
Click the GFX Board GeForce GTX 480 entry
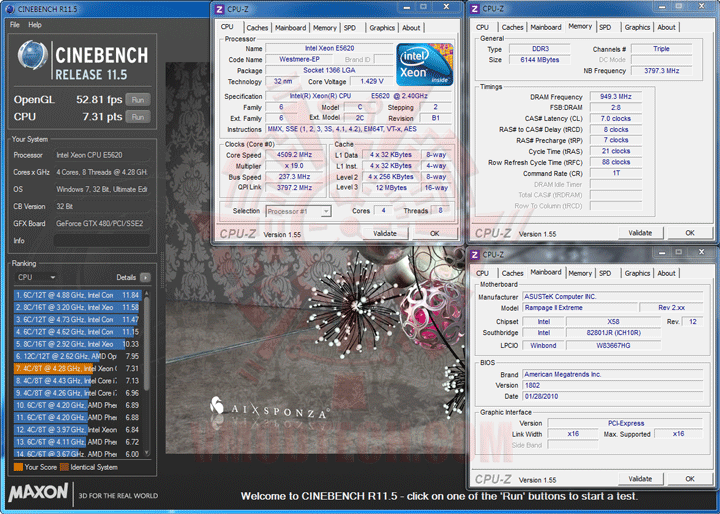pos(100,223)
